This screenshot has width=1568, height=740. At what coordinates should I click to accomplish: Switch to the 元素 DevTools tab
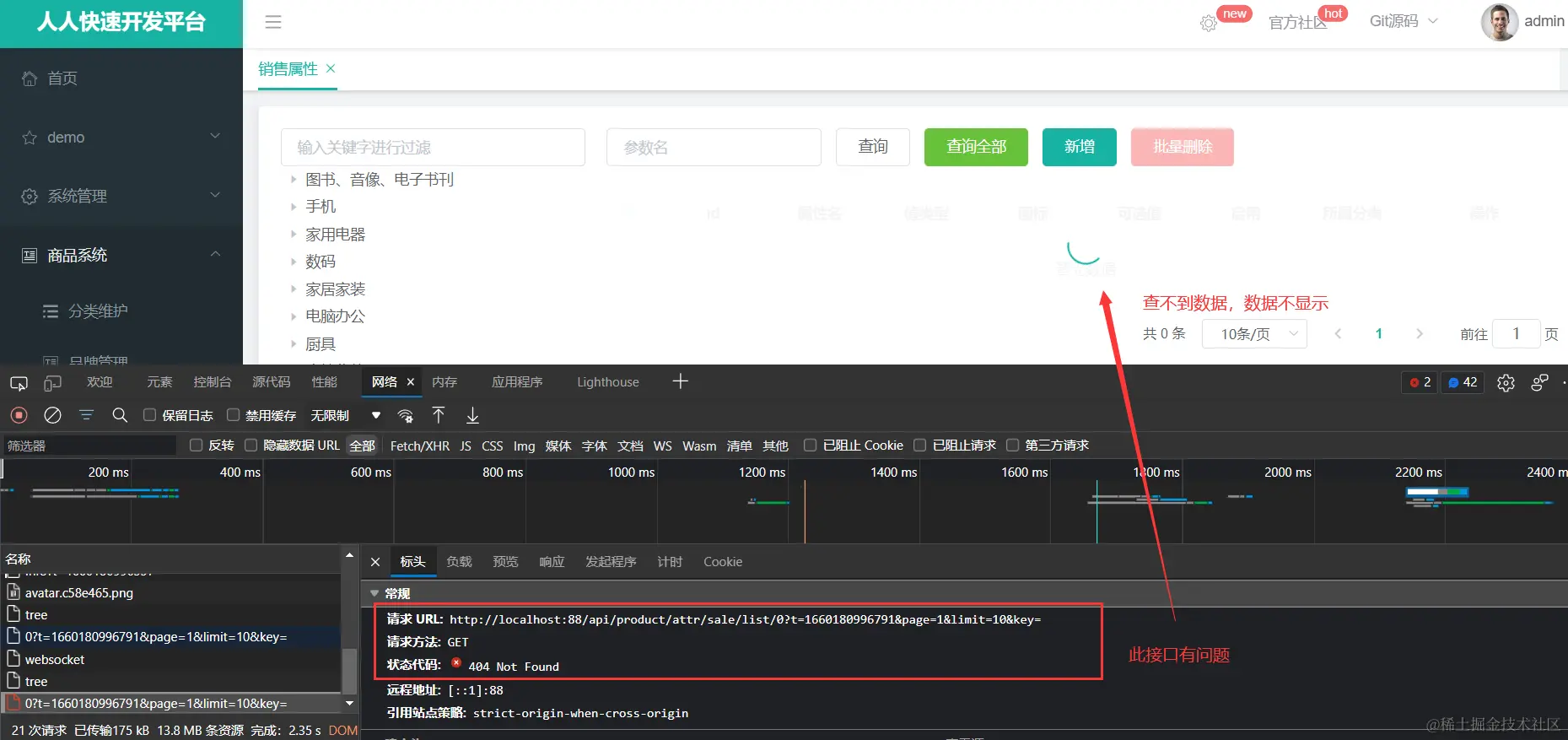[159, 382]
